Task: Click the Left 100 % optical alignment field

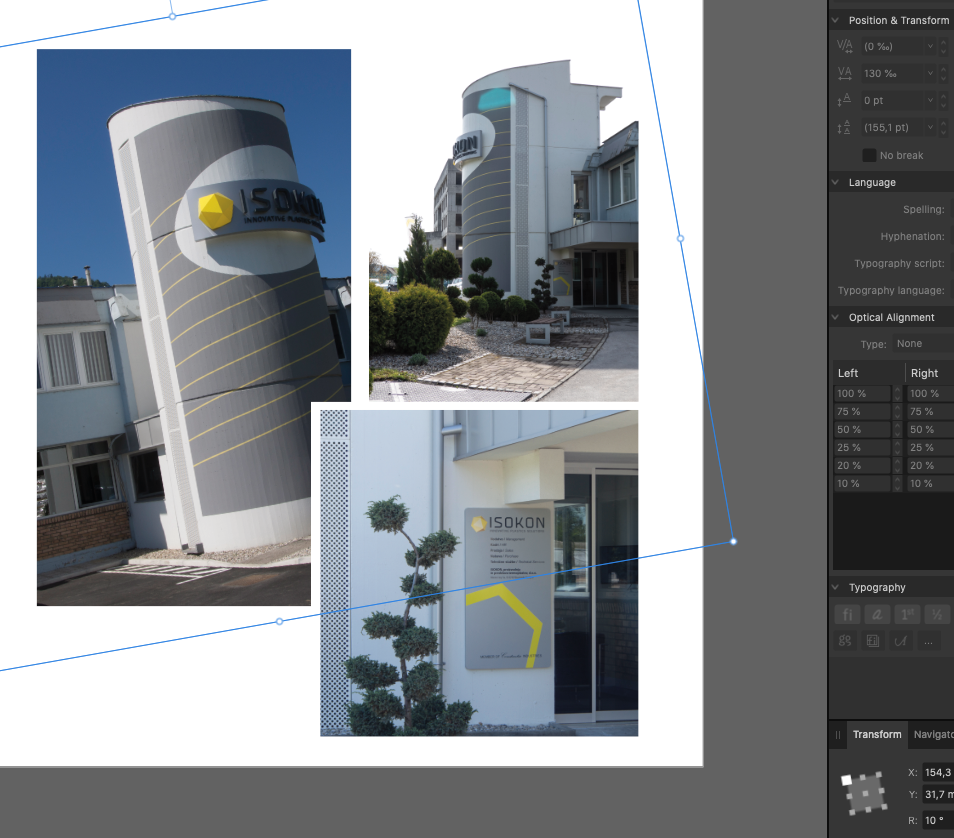Action: [862, 394]
